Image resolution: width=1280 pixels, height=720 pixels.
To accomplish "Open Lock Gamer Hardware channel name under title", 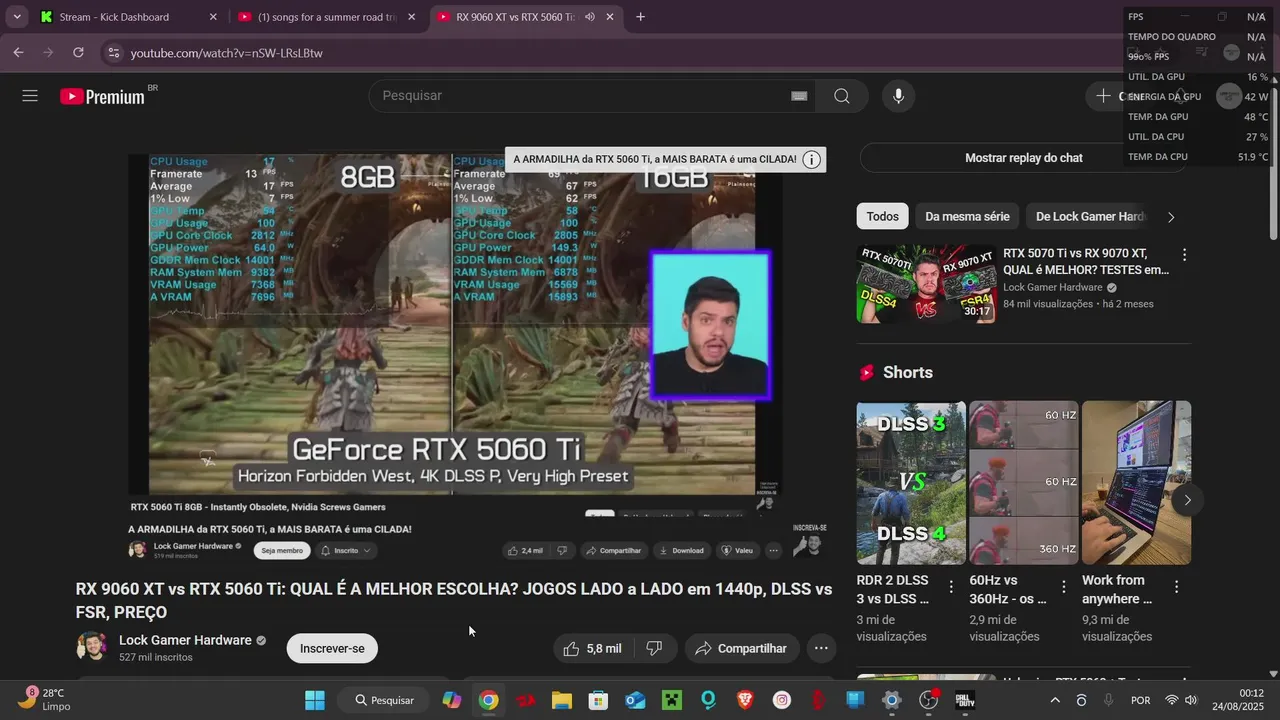I will (185, 640).
